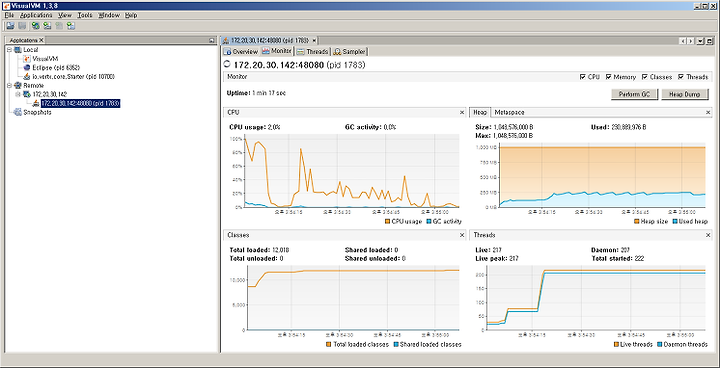This screenshot has width=720, height=368.
Task: Click the Add Remote Host toolbar icon
Action: pyautogui.click(x=47, y=26)
